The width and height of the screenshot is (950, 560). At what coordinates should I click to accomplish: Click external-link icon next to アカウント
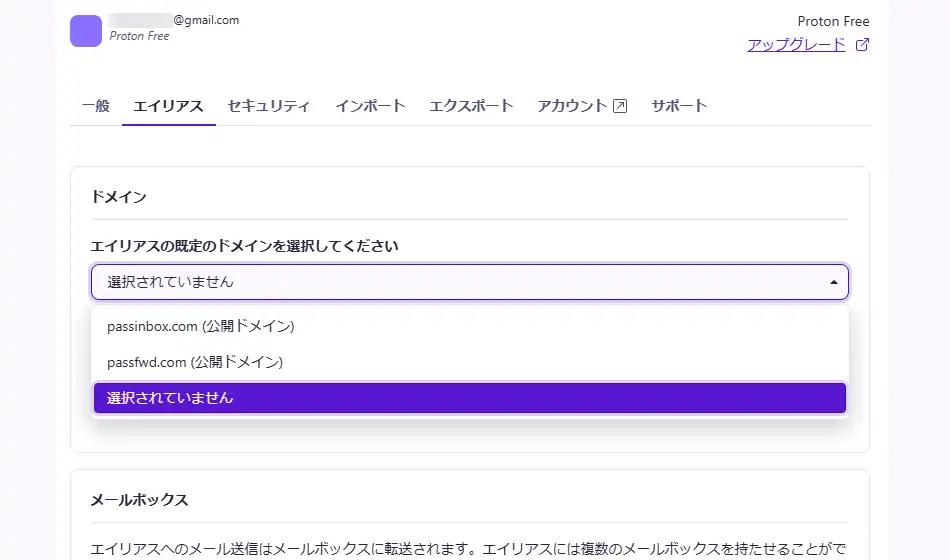pyautogui.click(x=620, y=106)
